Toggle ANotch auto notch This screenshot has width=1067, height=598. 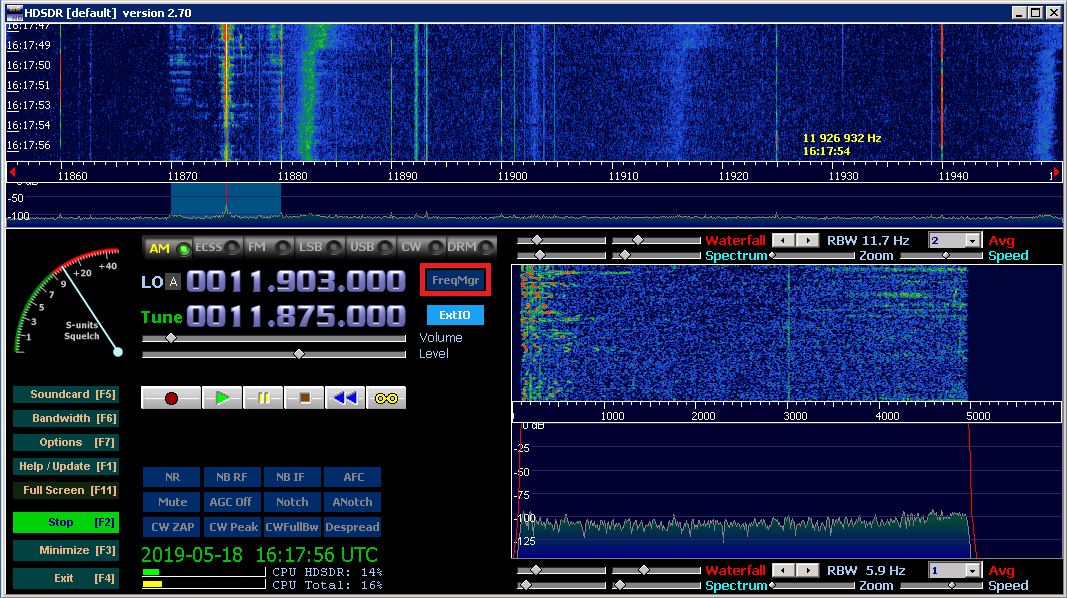(352, 502)
